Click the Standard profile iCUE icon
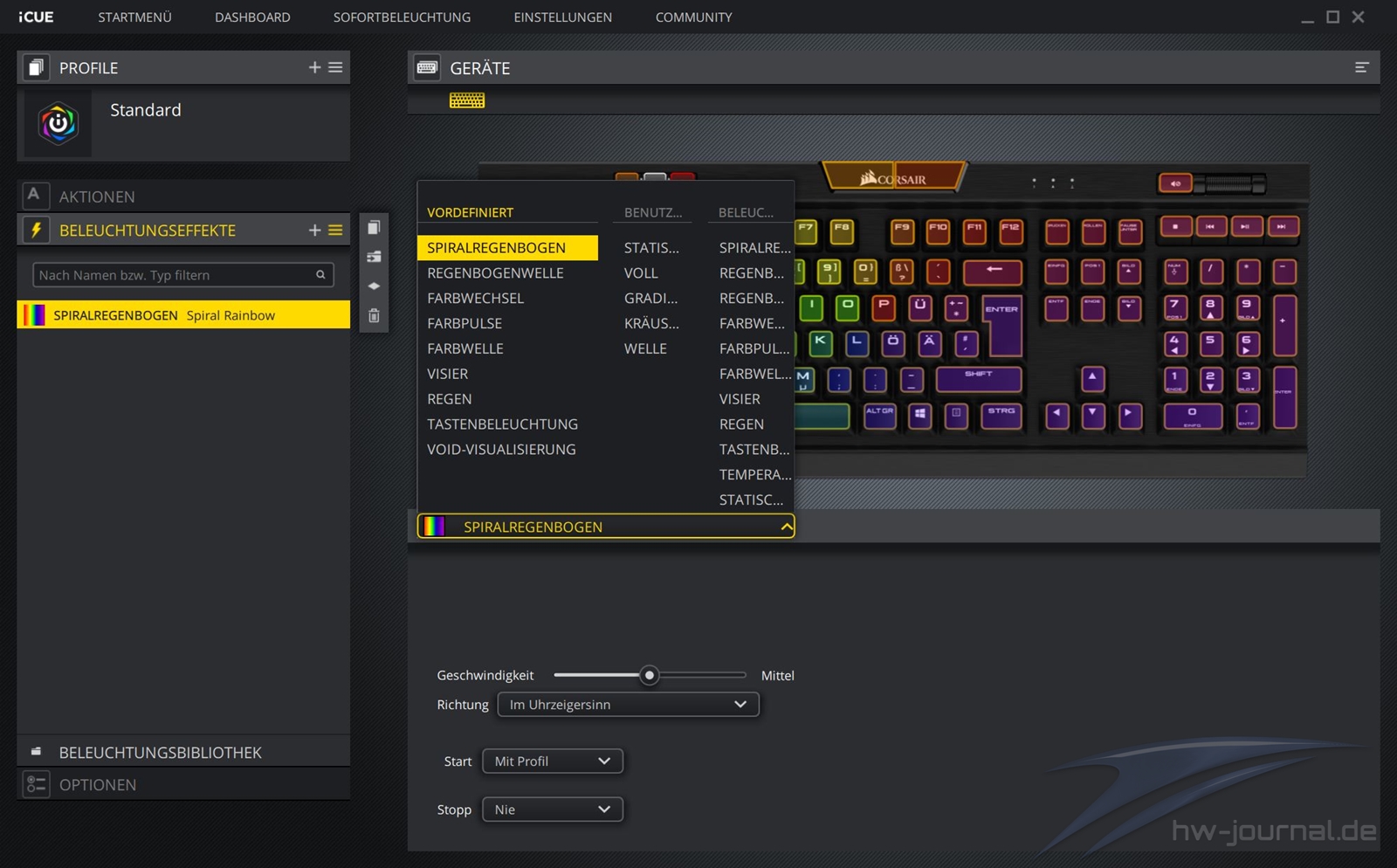This screenshot has width=1397, height=868. (58, 124)
